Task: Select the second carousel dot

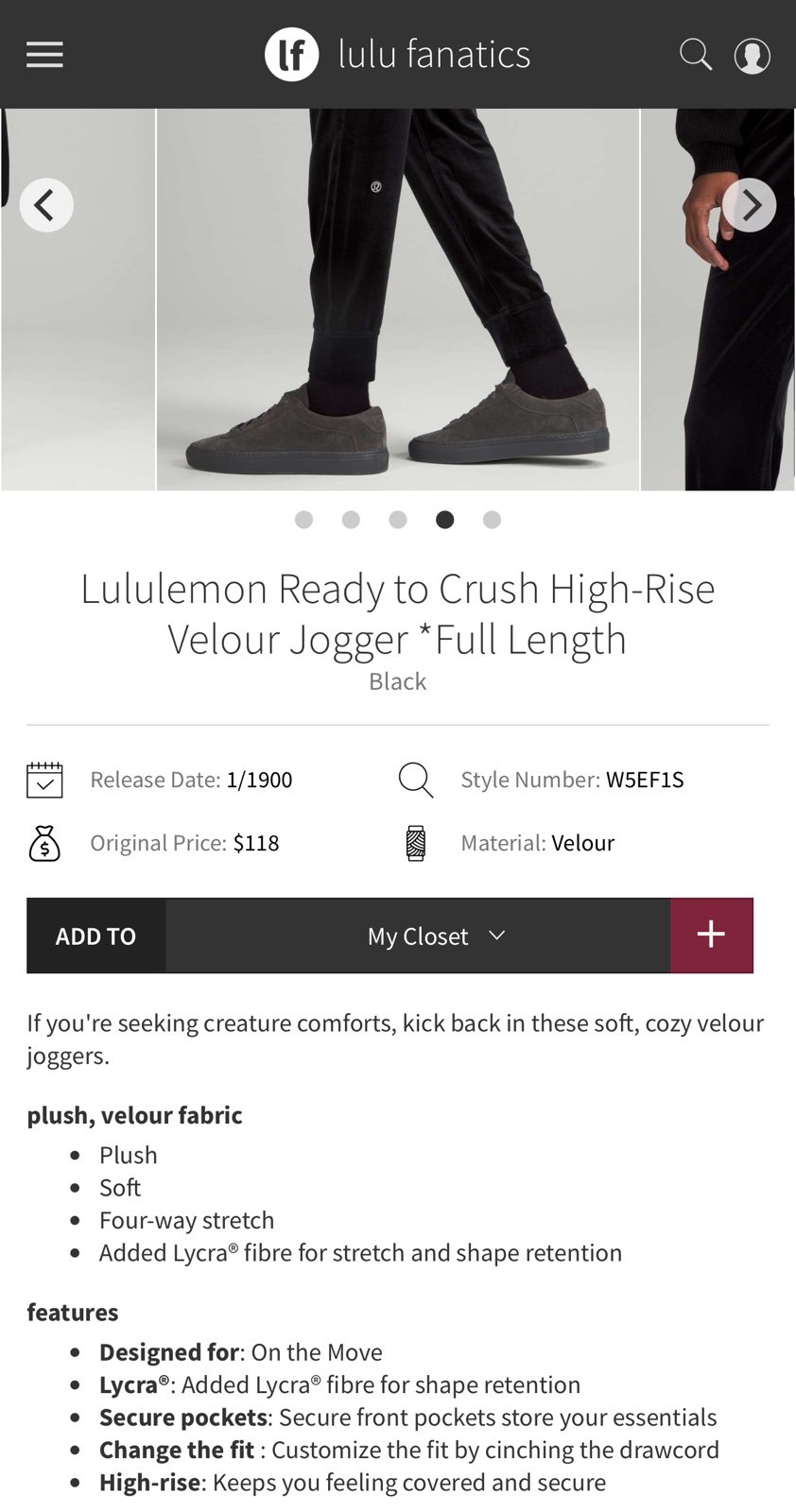Action: pyautogui.click(x=351, y=520)
